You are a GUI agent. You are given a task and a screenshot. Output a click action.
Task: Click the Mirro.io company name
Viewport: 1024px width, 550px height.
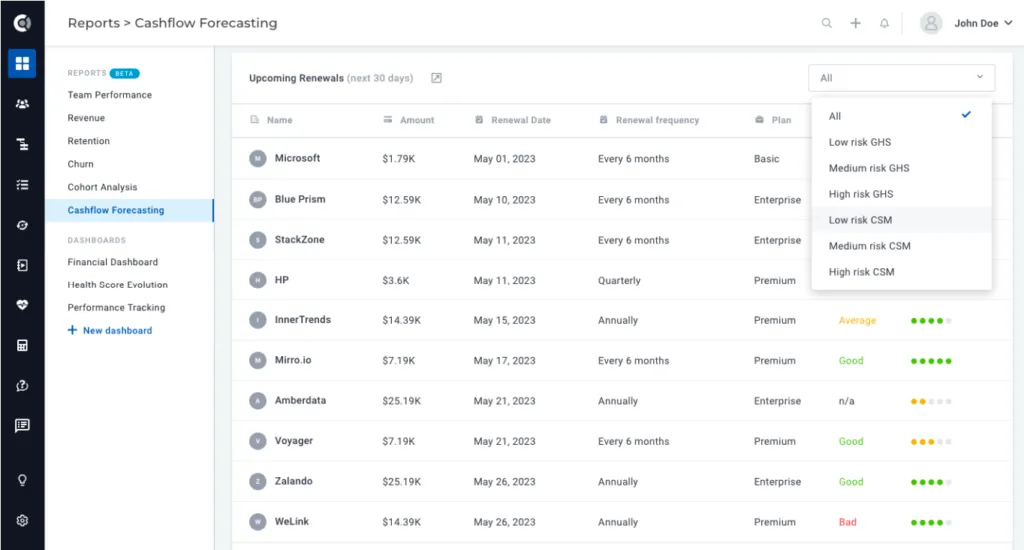[293, 360]
